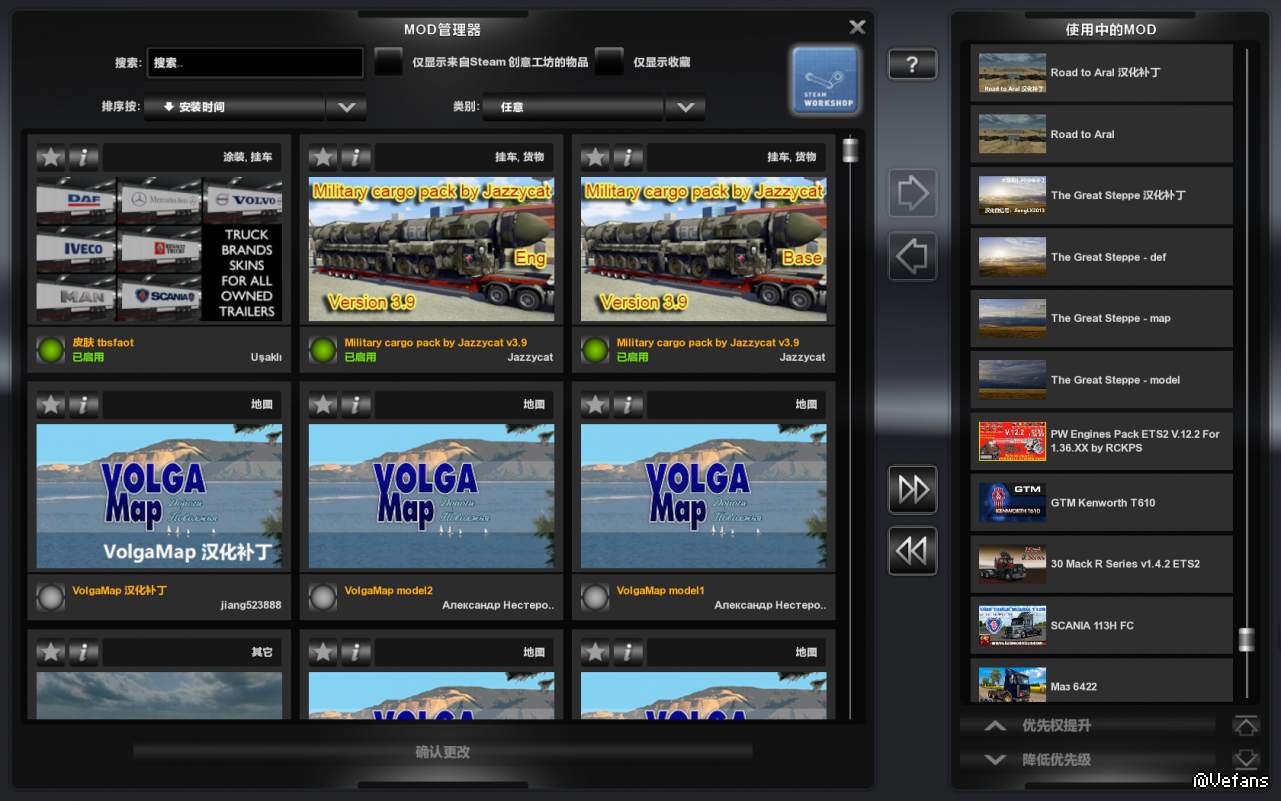The height and width of the screenshot is (801, 1281).
Task: Click the 优先权提升 button
Action: 1089,726
